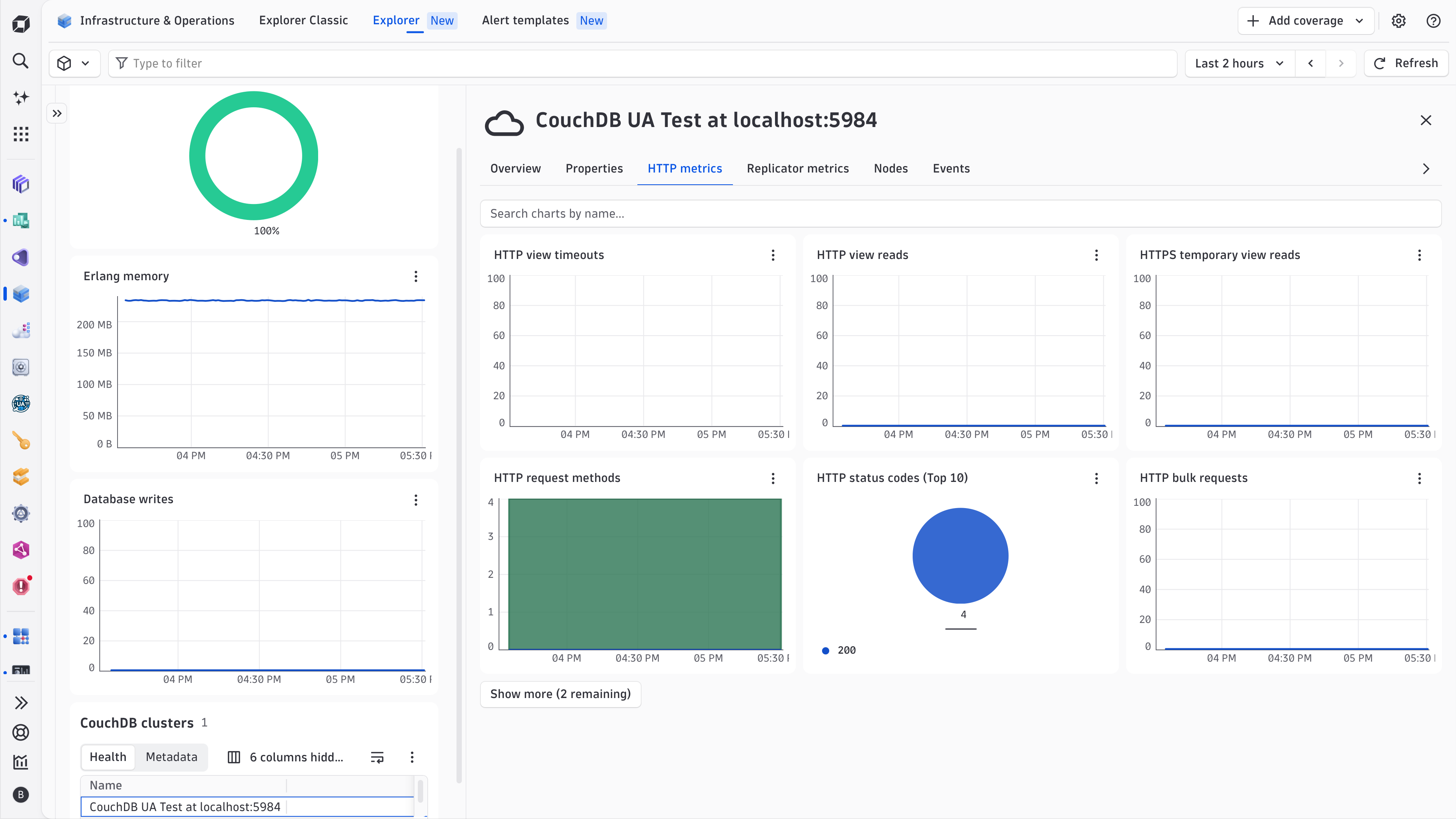Open the red alert problems app icon
The height and width of the screenshot is (819, 1456).
[x=21, y=586]
